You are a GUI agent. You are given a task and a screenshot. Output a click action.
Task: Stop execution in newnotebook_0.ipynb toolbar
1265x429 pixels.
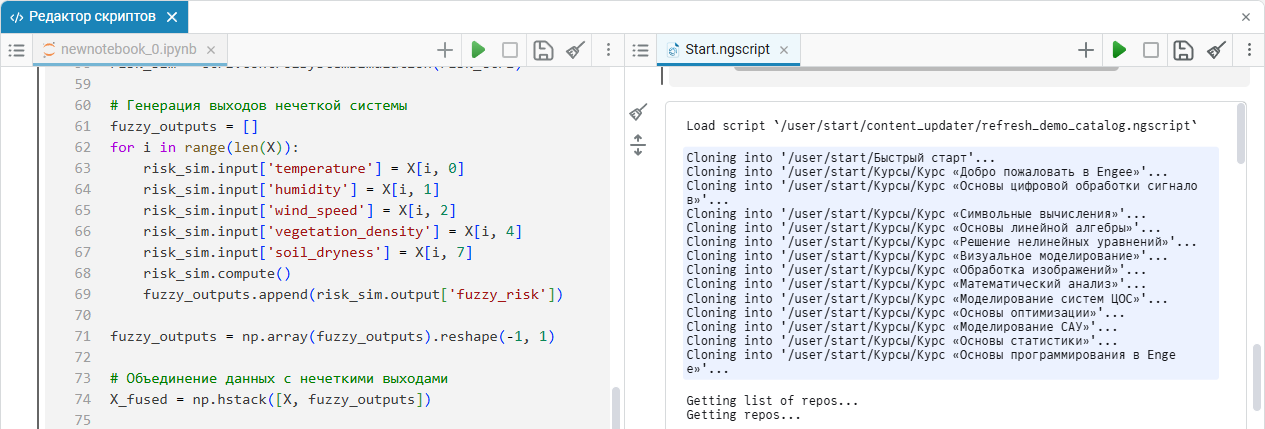510,49
